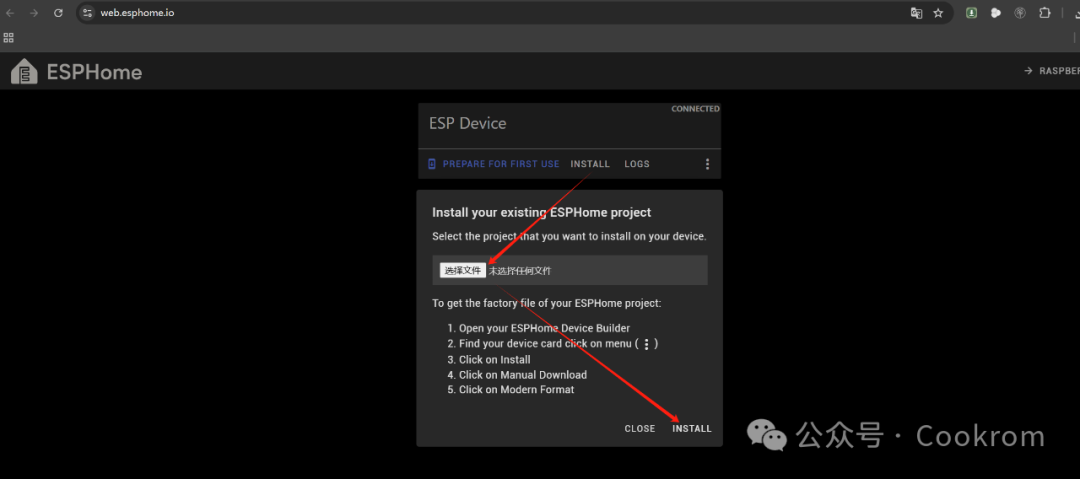Close the install project dialog

click(x=640, y=429)
